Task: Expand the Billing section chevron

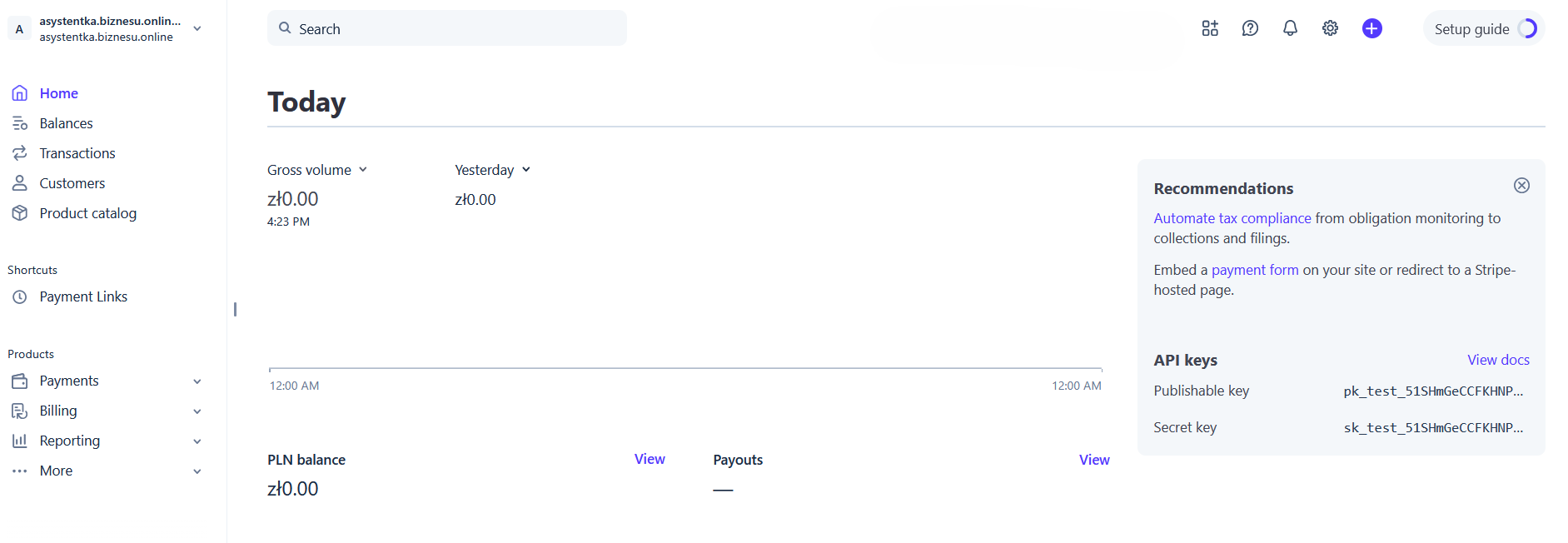Action: pos(197,411)
